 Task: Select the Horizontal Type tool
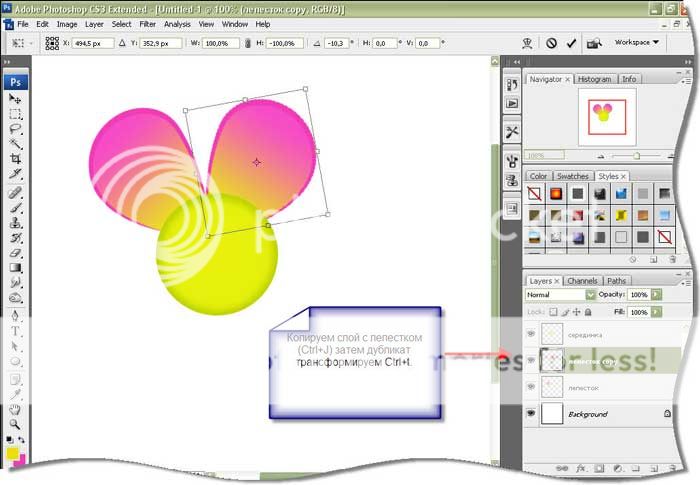(x=16, y=330)
